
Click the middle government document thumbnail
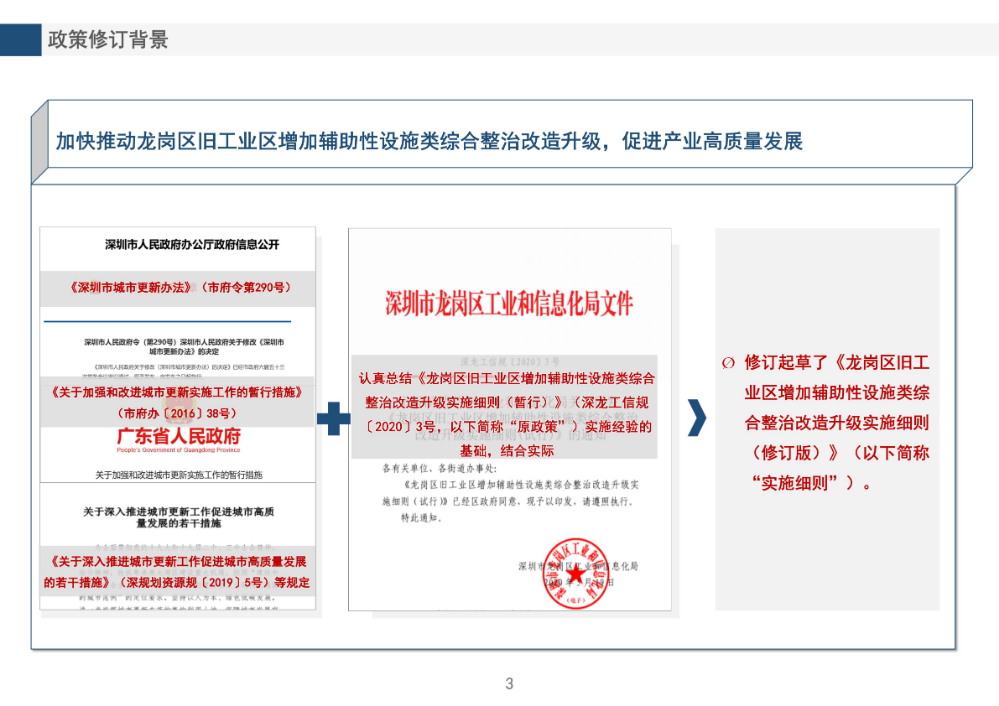(x=510, y=419)
